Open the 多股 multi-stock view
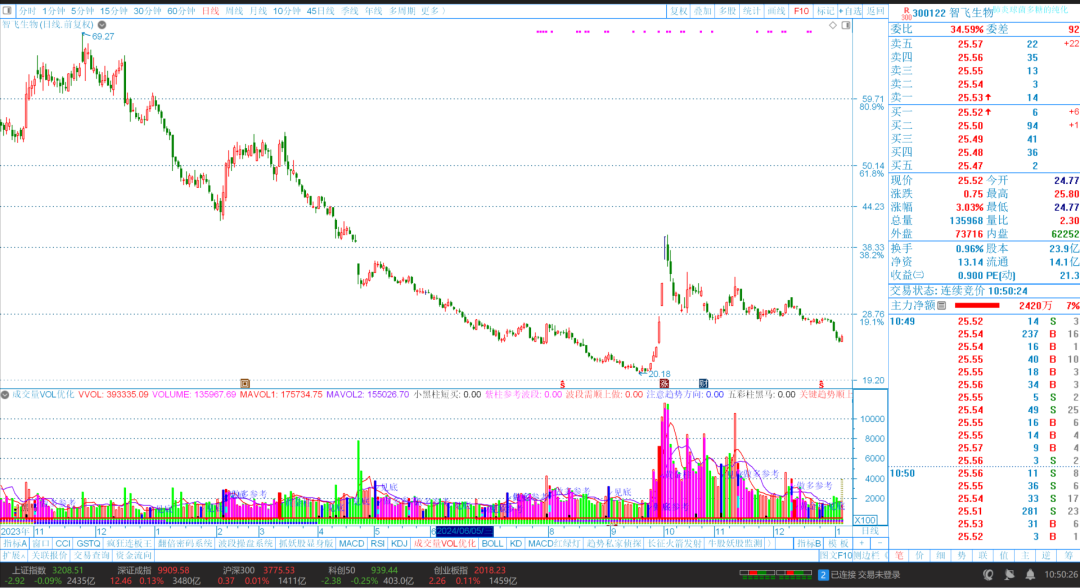 point(727,11)
